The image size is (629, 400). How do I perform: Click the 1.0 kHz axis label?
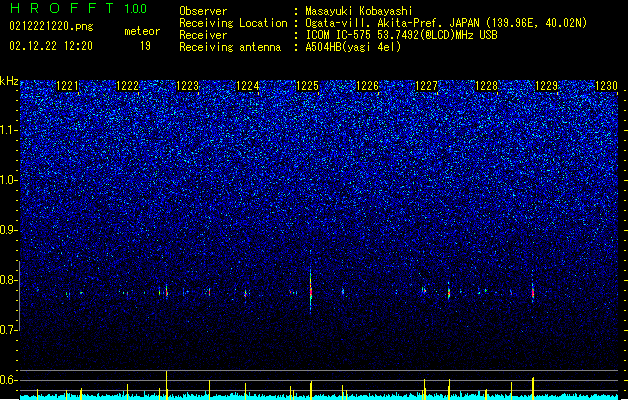[8, 180]
